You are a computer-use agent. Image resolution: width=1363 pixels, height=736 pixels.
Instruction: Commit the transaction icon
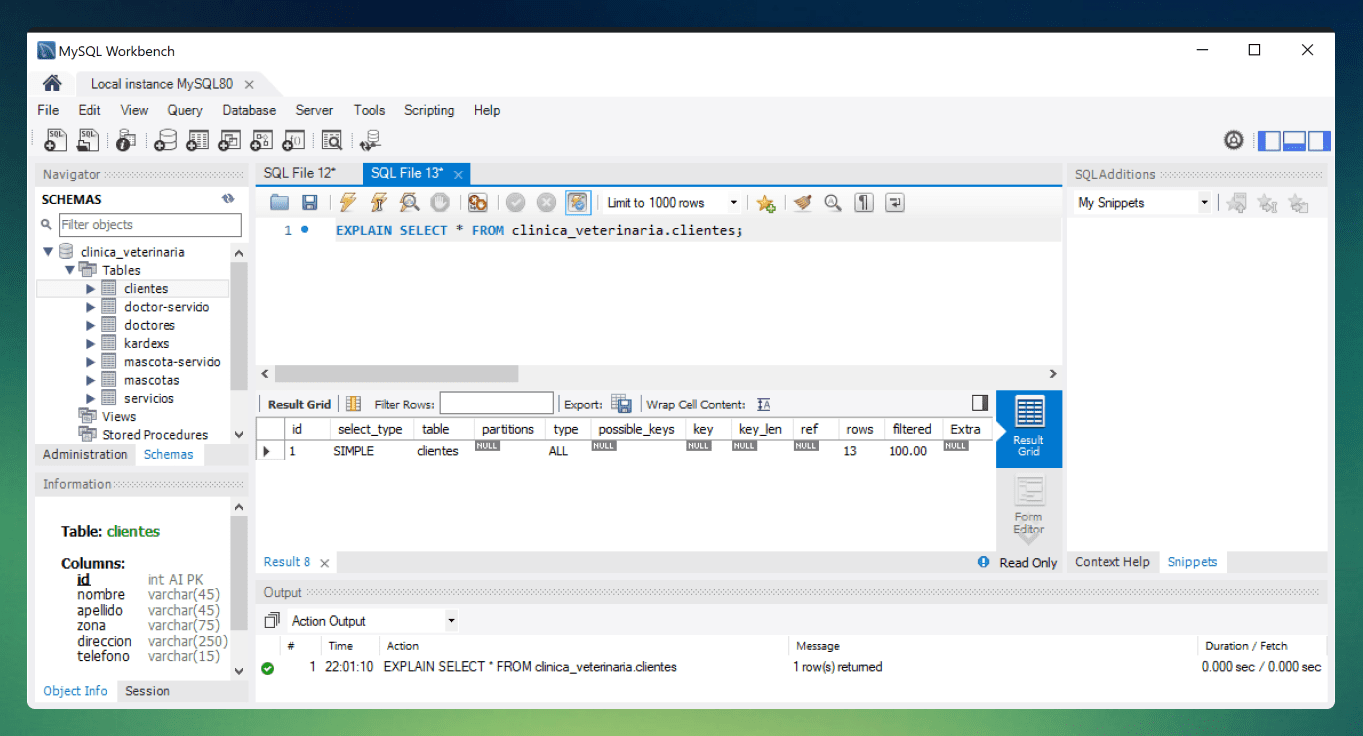point(515,203)
